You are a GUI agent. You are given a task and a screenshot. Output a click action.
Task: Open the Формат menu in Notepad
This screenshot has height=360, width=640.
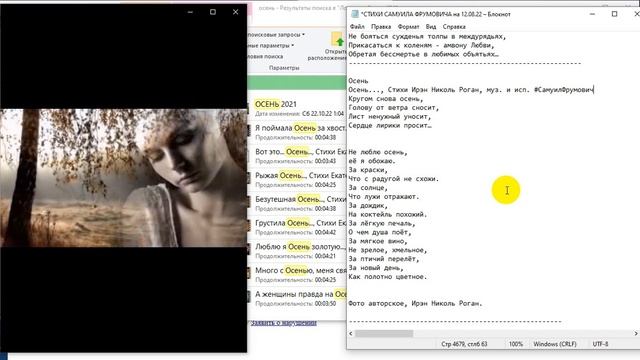(408, 27)
